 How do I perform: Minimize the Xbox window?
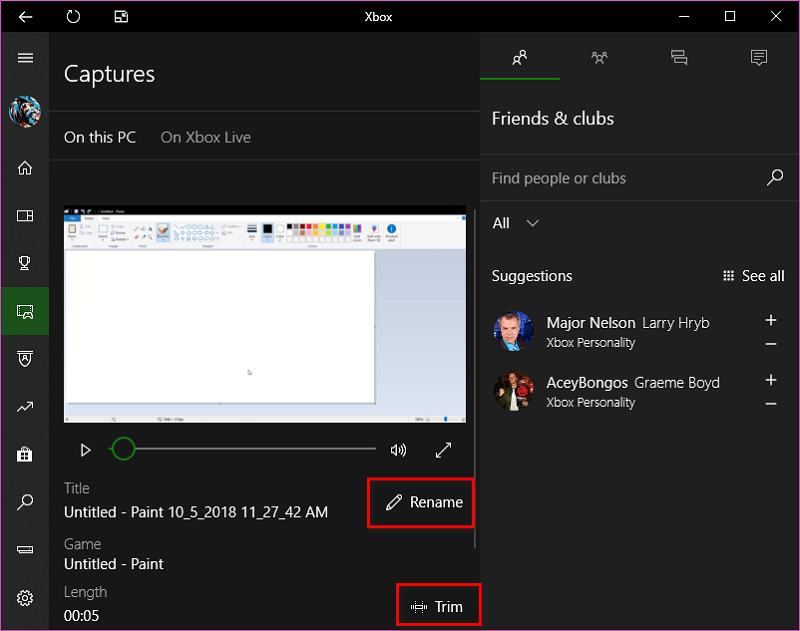684,17
